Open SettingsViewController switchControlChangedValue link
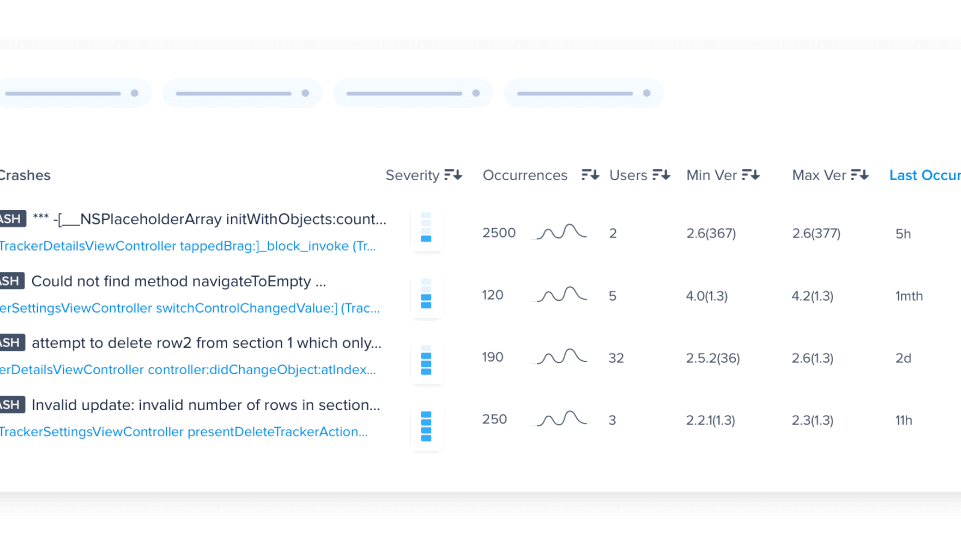Screen dimensions: 961x541 tap(188, 308)
